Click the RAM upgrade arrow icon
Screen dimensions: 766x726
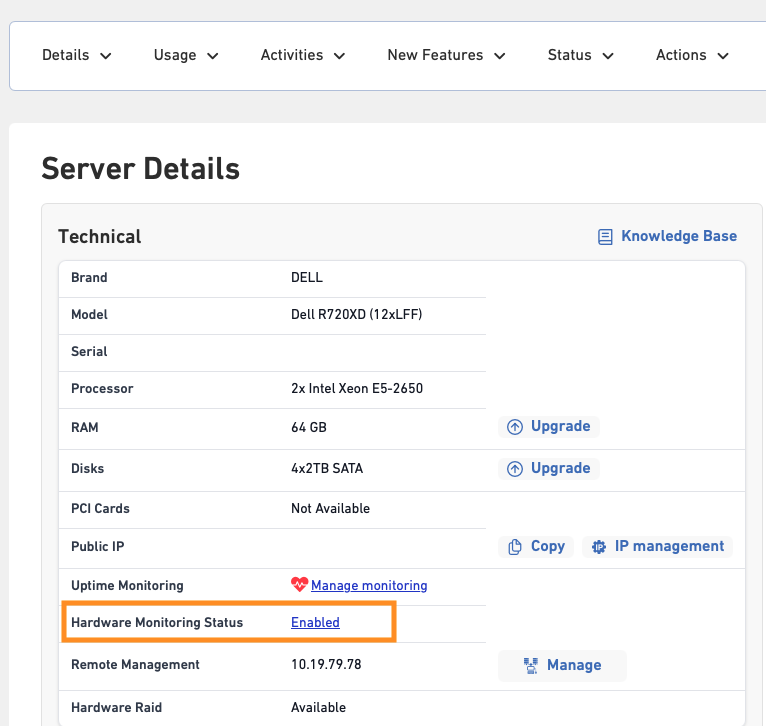click(x=514, y=427)
